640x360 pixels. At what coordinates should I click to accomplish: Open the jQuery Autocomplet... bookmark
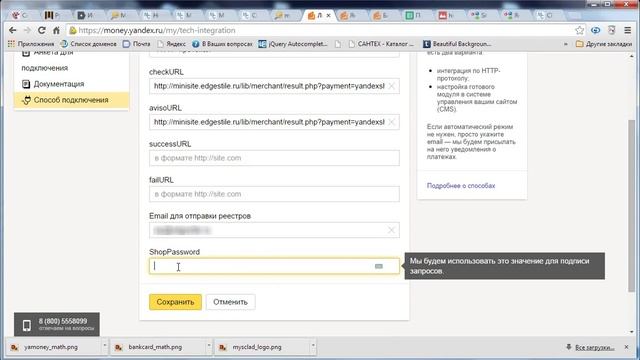293,44
